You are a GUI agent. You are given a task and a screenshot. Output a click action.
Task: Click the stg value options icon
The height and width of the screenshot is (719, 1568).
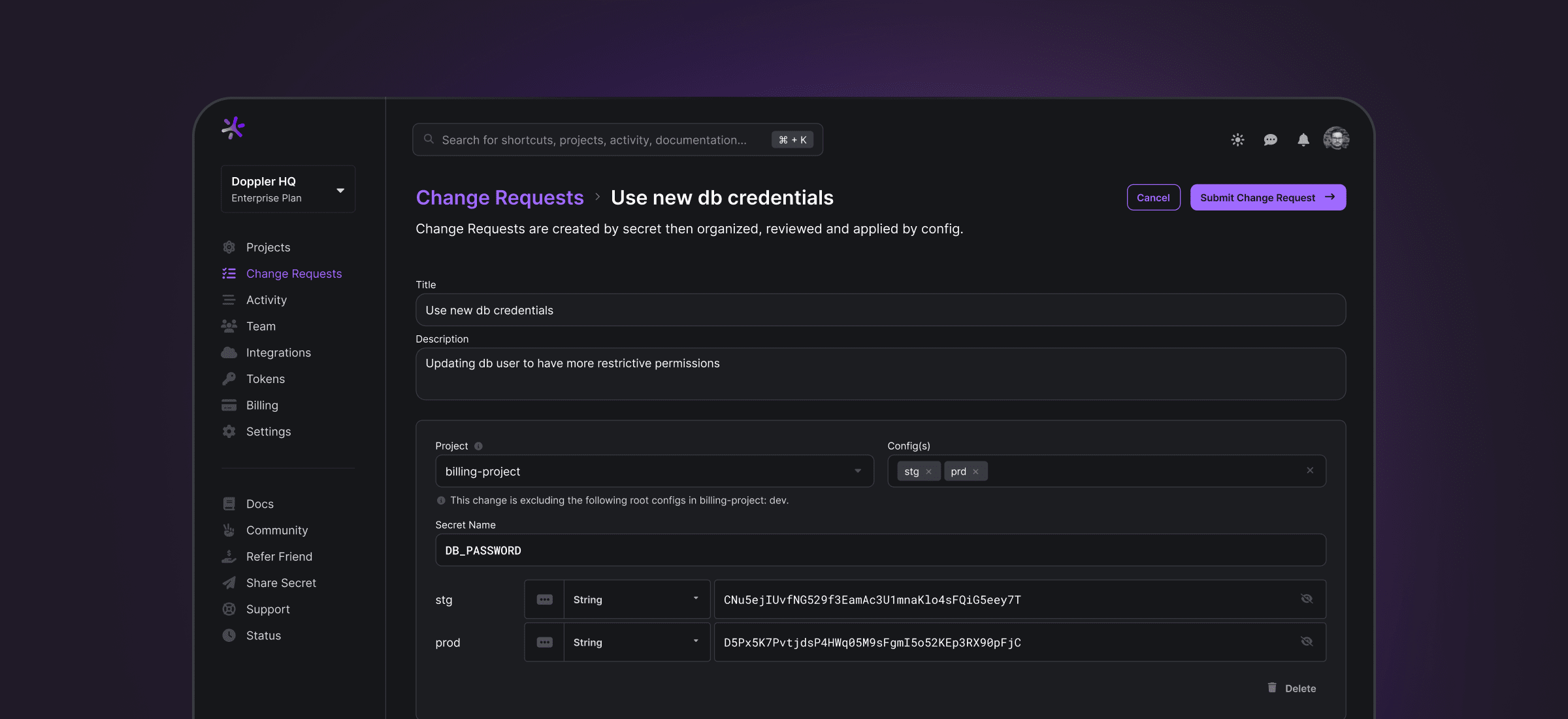tap(544, 599)
